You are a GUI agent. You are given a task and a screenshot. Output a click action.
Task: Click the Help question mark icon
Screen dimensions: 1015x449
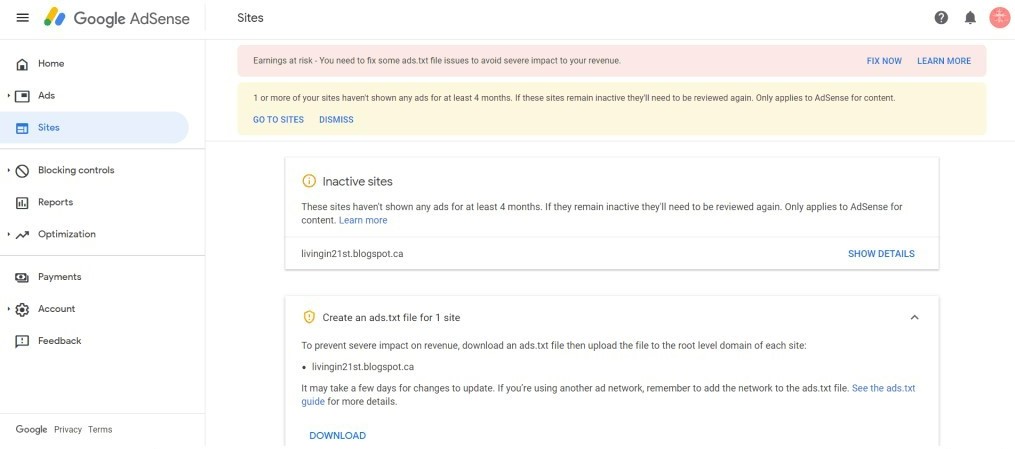tap(941, 18)
